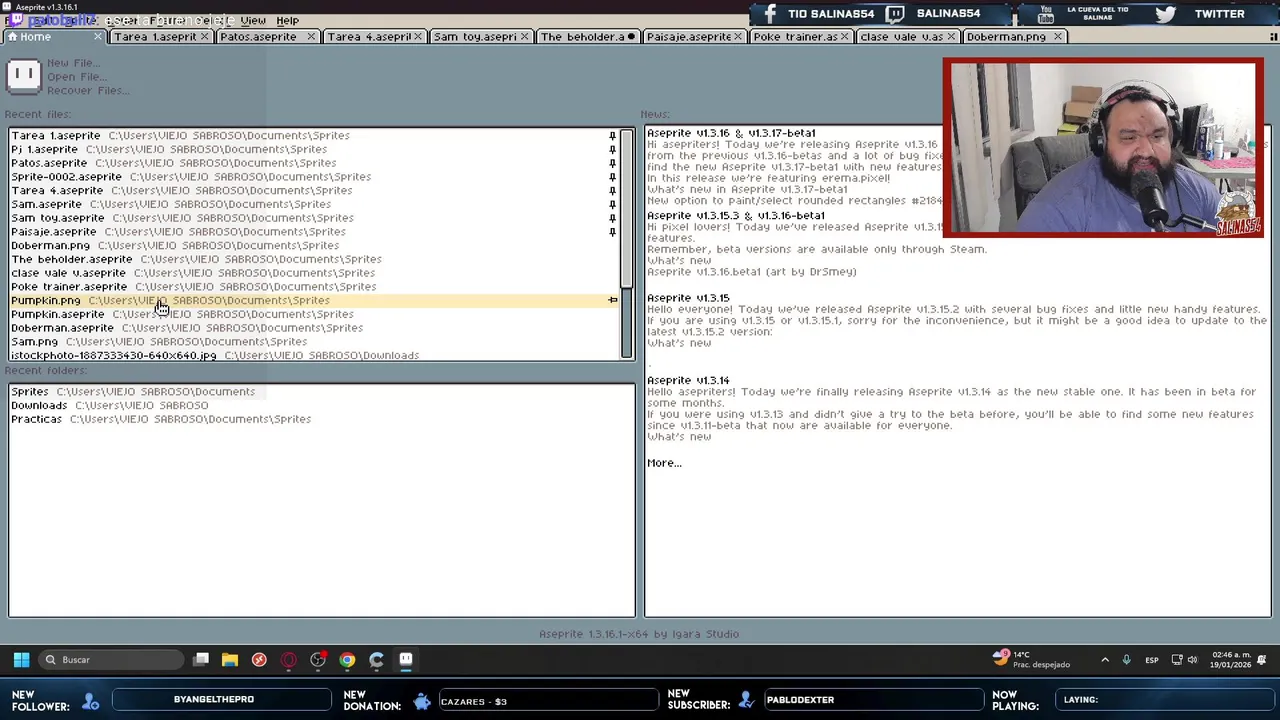Viewport: 1280px width, 720px height.
Task: Close the clase vale v tab
Action: pyautogui.click(x=951, y=37)
